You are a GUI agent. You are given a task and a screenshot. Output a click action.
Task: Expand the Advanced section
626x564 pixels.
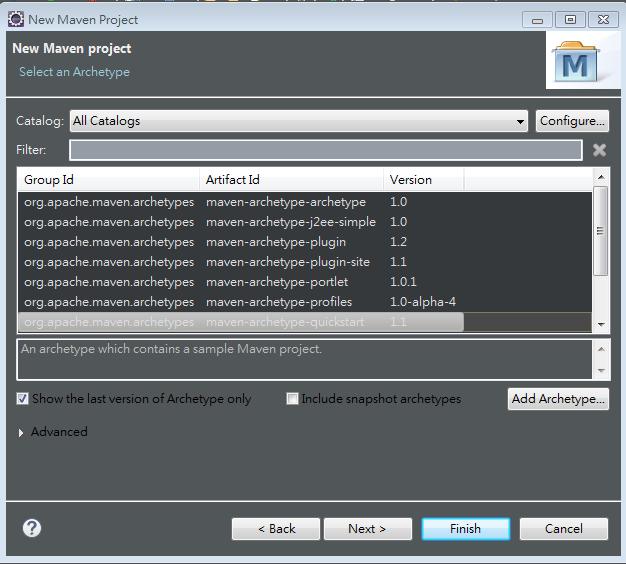[x=21, y=432]
